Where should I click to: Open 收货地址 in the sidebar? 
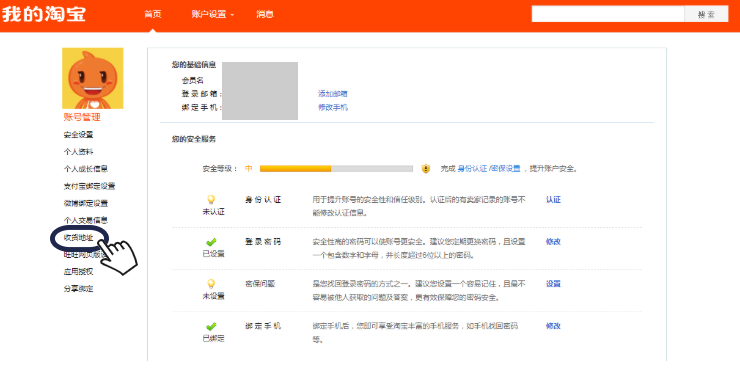click(78, 238)
